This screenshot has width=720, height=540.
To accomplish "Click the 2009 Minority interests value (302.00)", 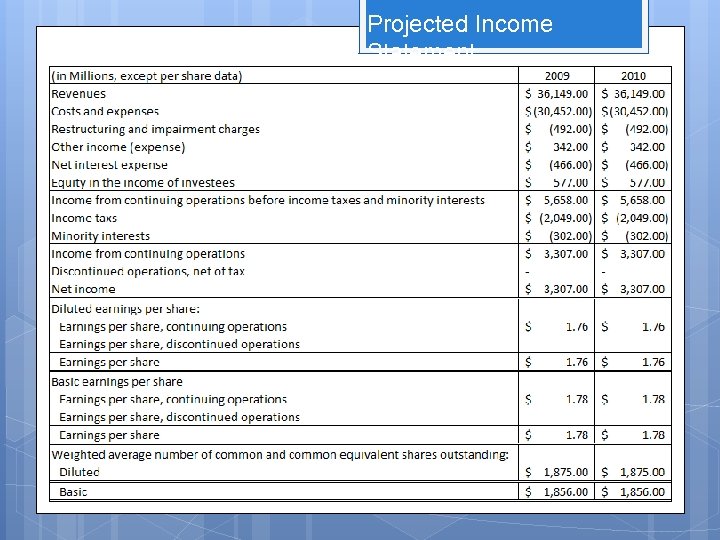I will pyautogui.click(x=570, y=236).
